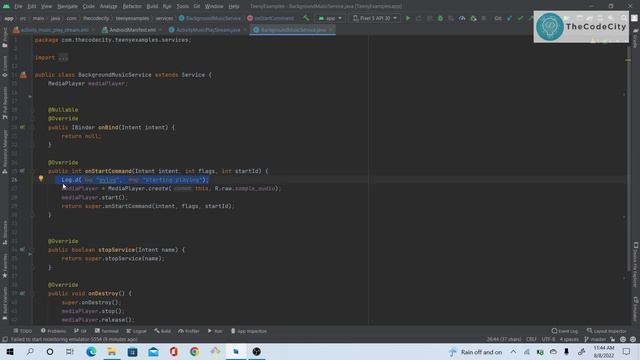Open the Analyze menu
The height and width of the screenshot is (360, 640).
pyautogui.click(x=109, y=7)
